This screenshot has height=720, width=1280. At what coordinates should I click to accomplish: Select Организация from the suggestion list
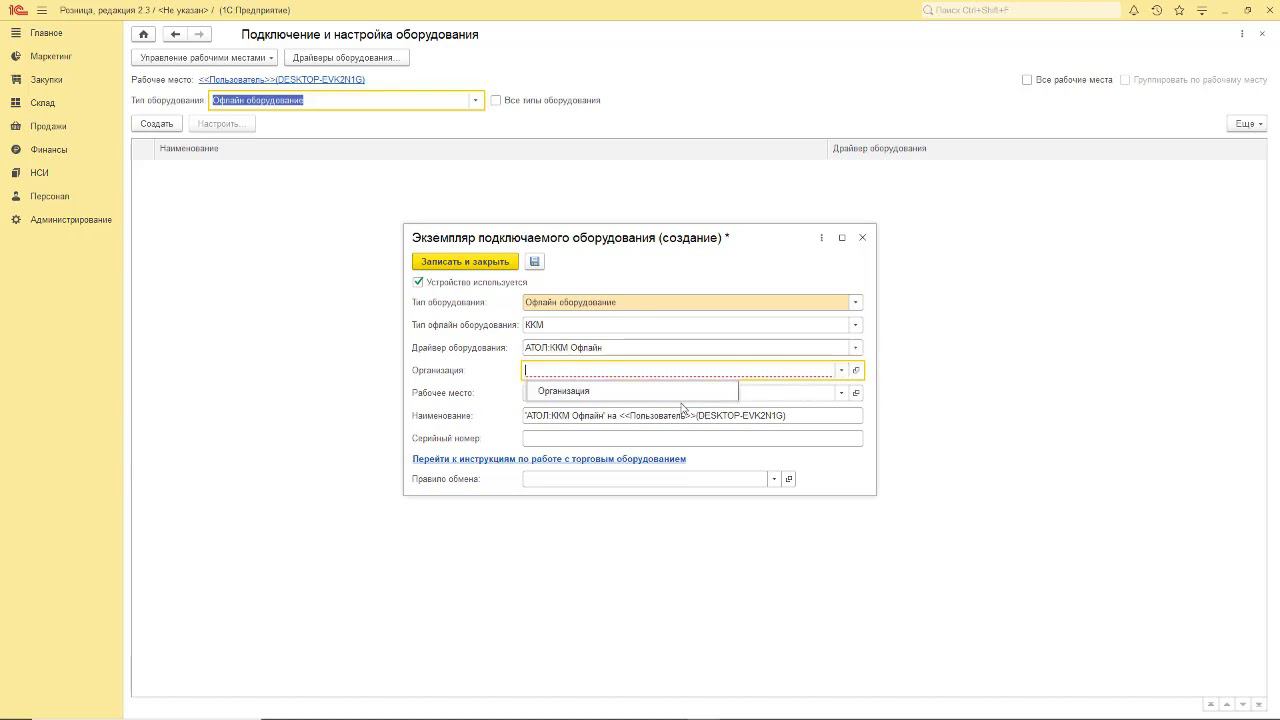564,391
